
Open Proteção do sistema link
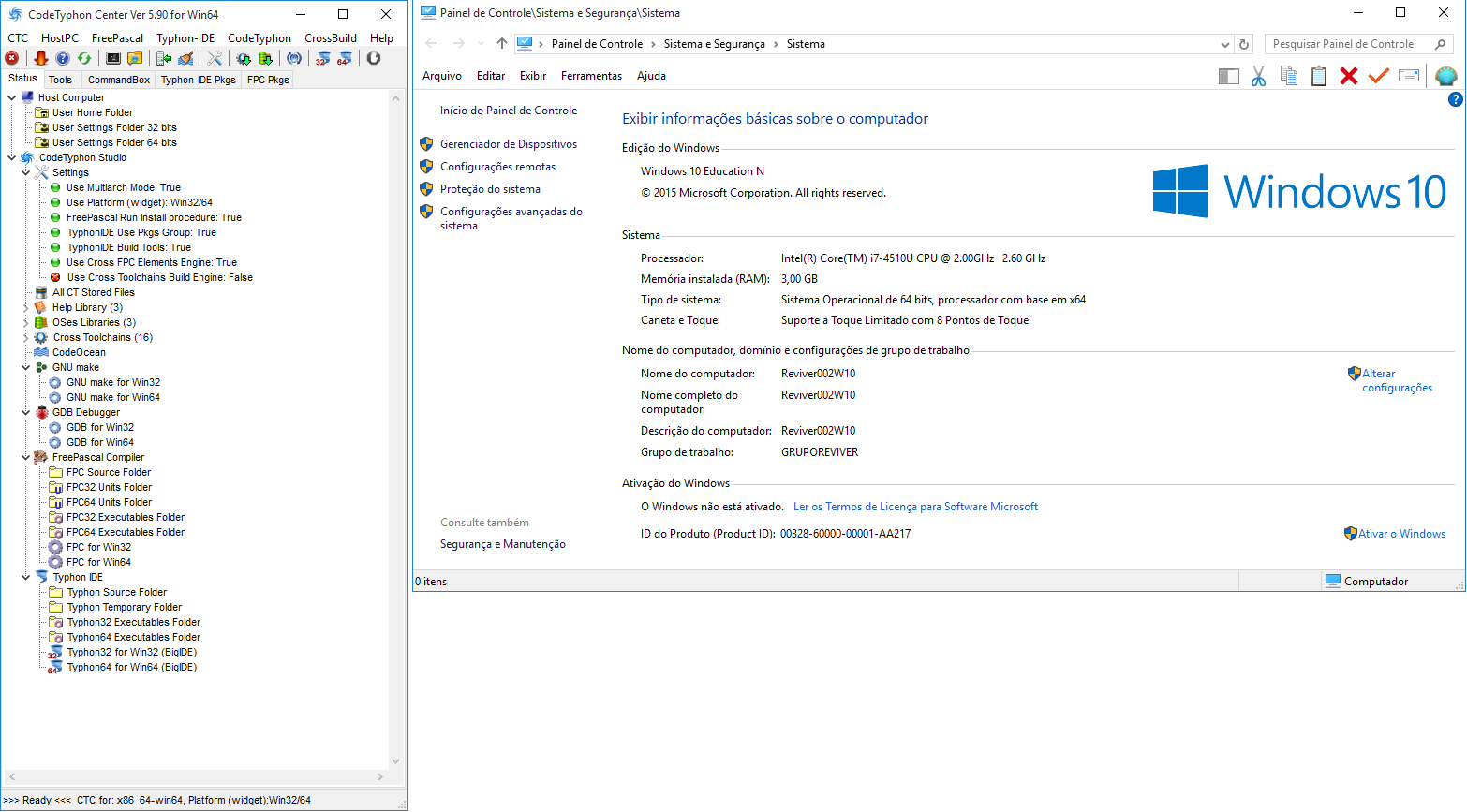pyautogui.click(x=490, y=189)
